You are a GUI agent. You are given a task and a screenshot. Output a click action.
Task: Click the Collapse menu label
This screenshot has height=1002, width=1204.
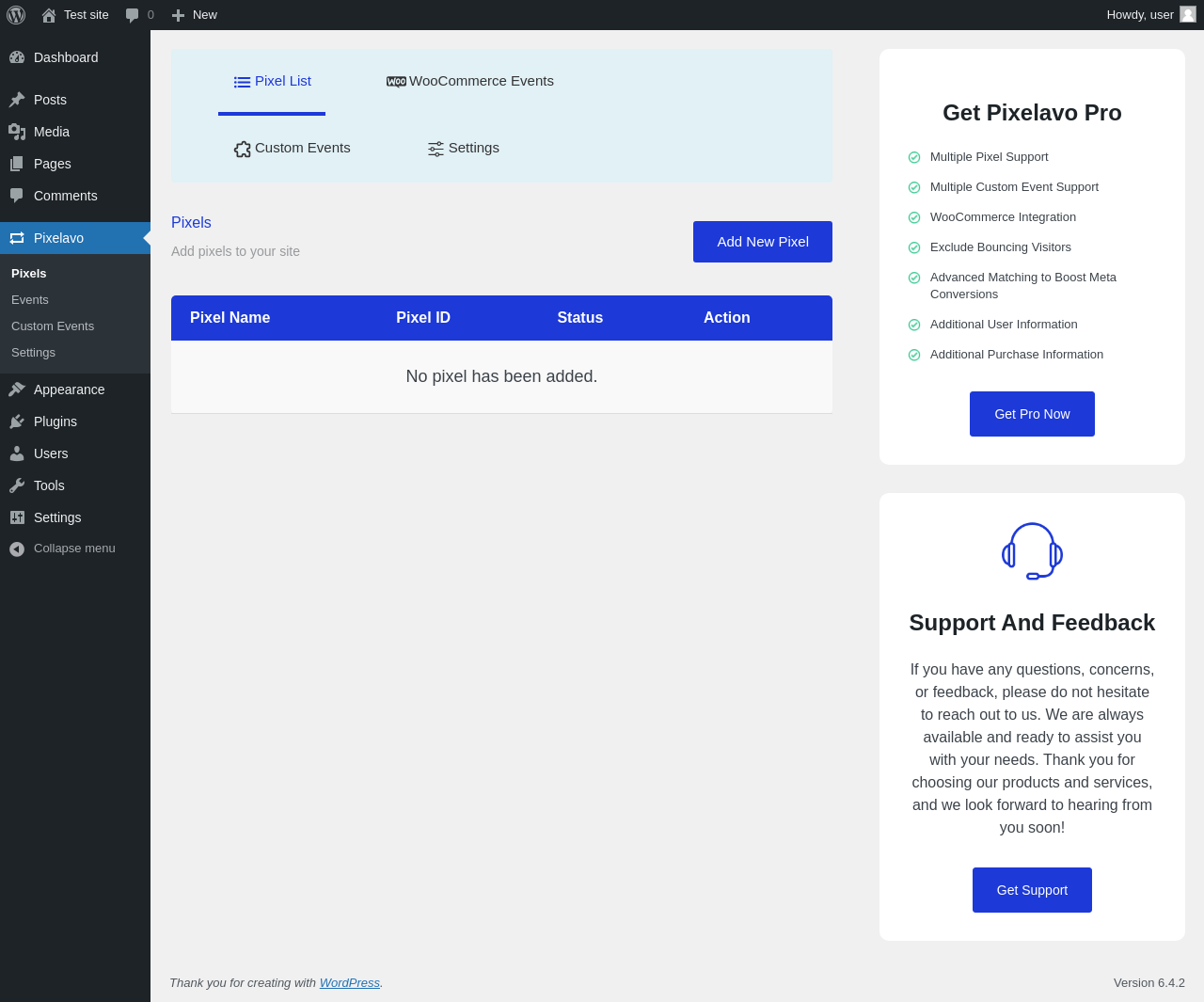(74, 549)
